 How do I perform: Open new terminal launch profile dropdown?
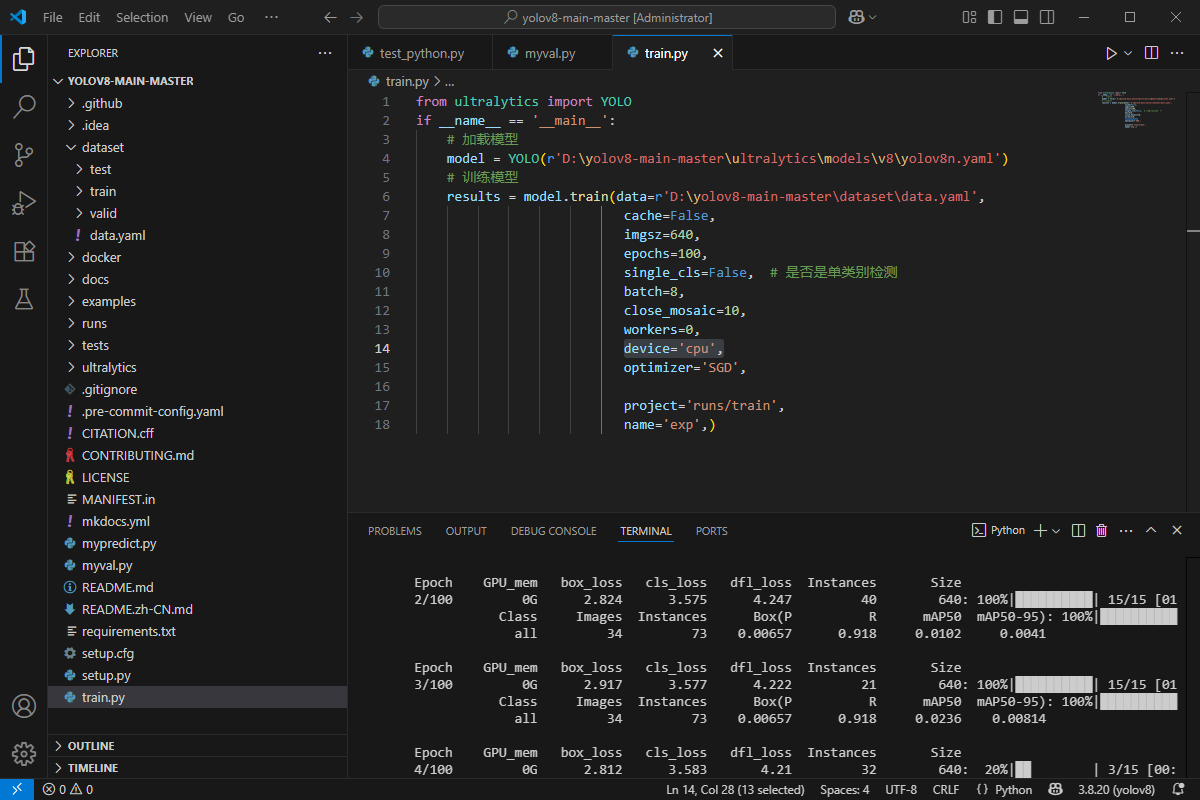point(1056,531)
